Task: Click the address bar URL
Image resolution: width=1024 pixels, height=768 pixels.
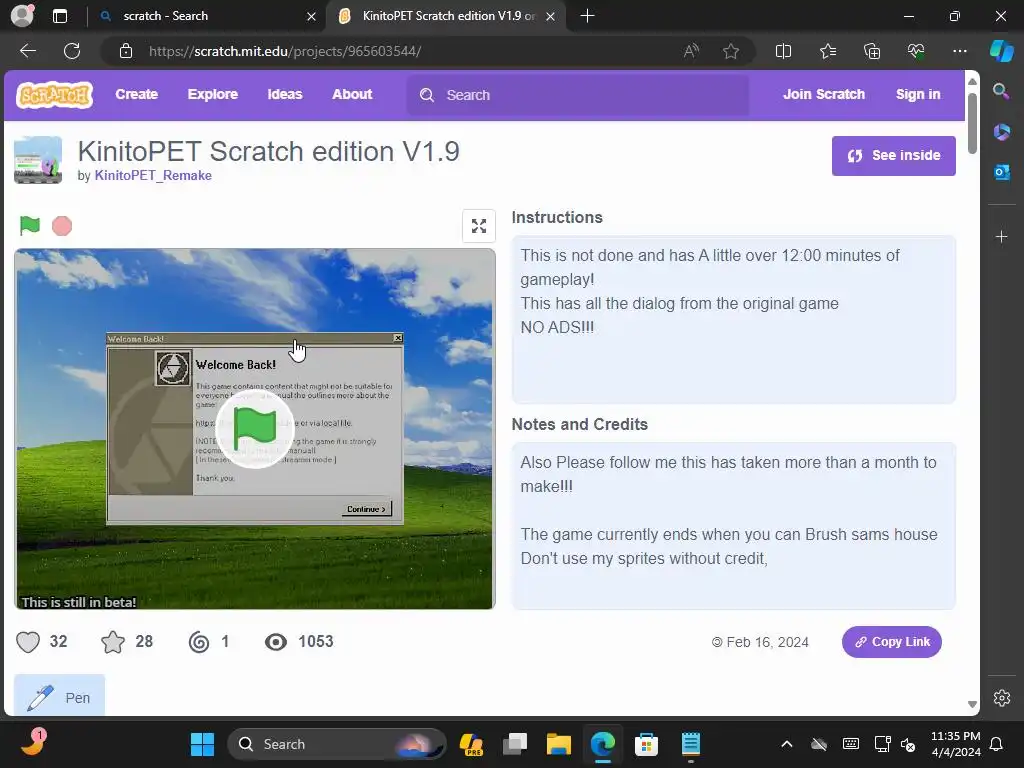Action: tap(285, 51)
